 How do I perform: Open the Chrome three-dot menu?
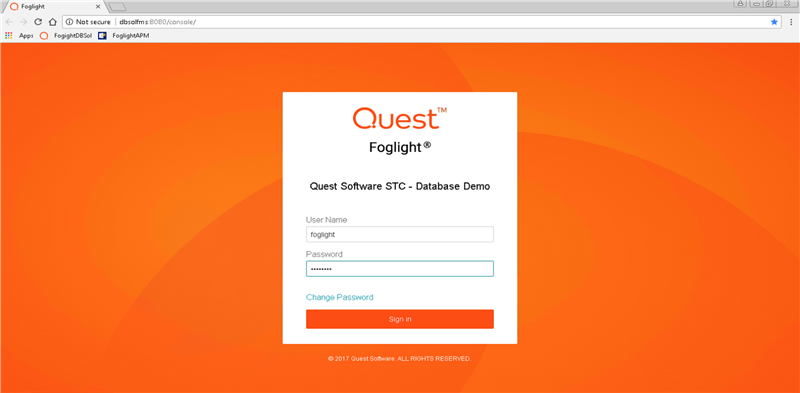(791, 22)
